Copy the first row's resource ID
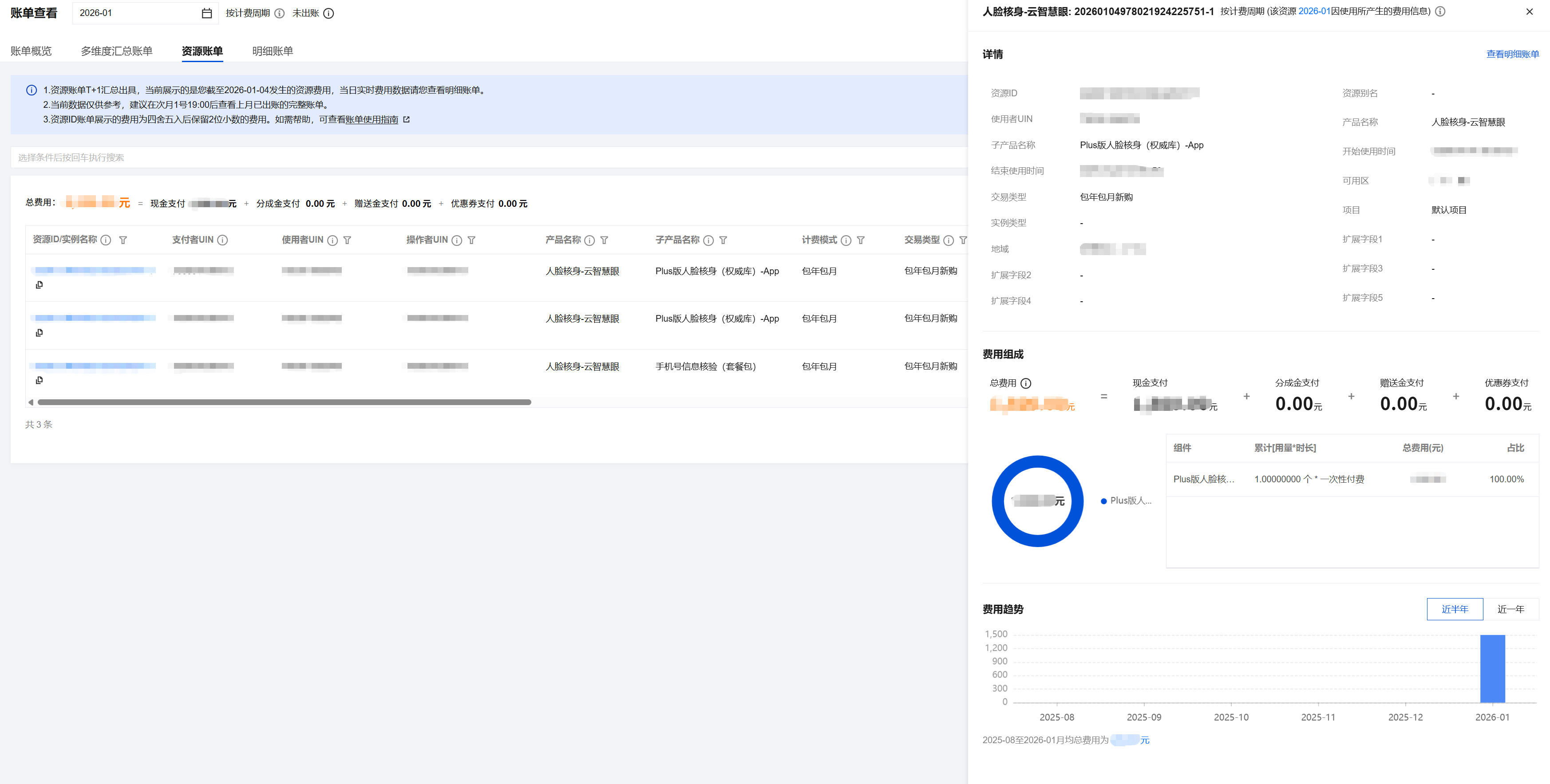 coord(39,284)
